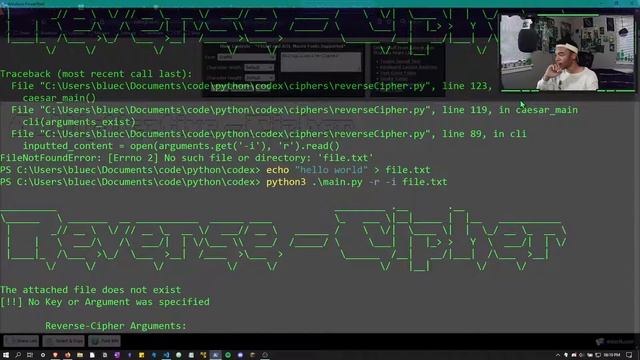Open the taskbar search magnifier
Image resolution: width=640 pixels, height=360 pixels.
(18, 355)
